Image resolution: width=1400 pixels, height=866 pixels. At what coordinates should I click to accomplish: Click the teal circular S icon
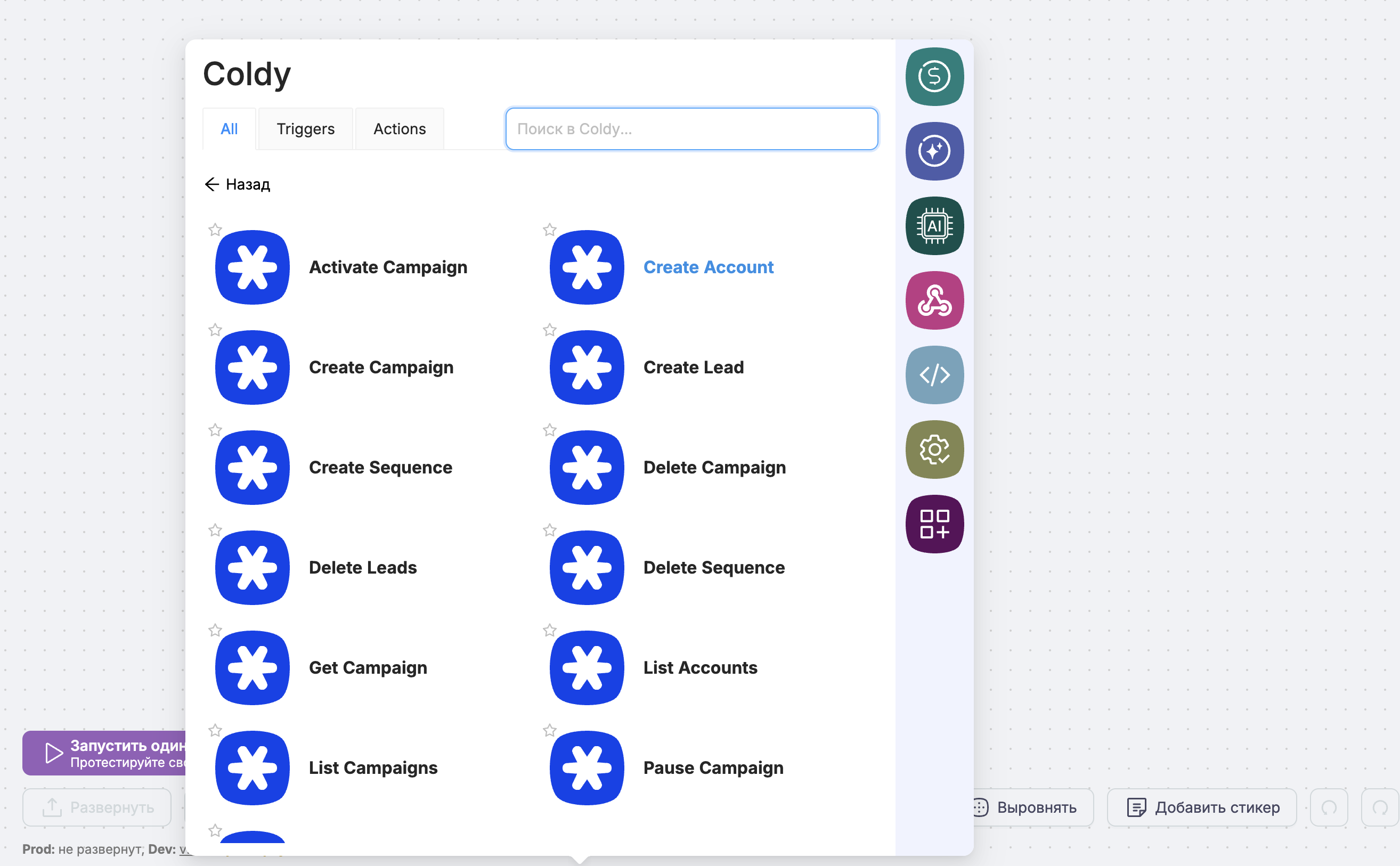[x=934, y=77]
